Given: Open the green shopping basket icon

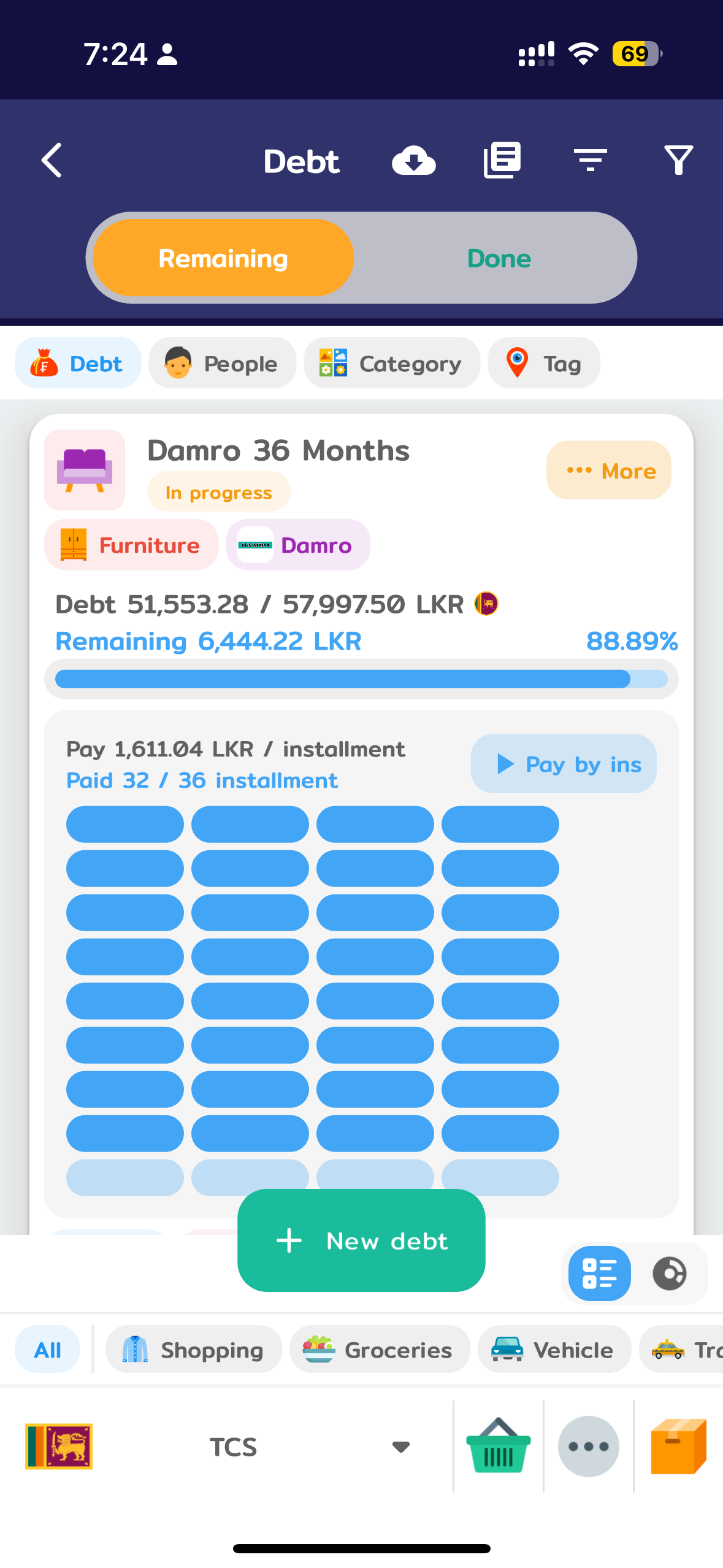Looking at the screenshot, I should (x=498, y=1447).
